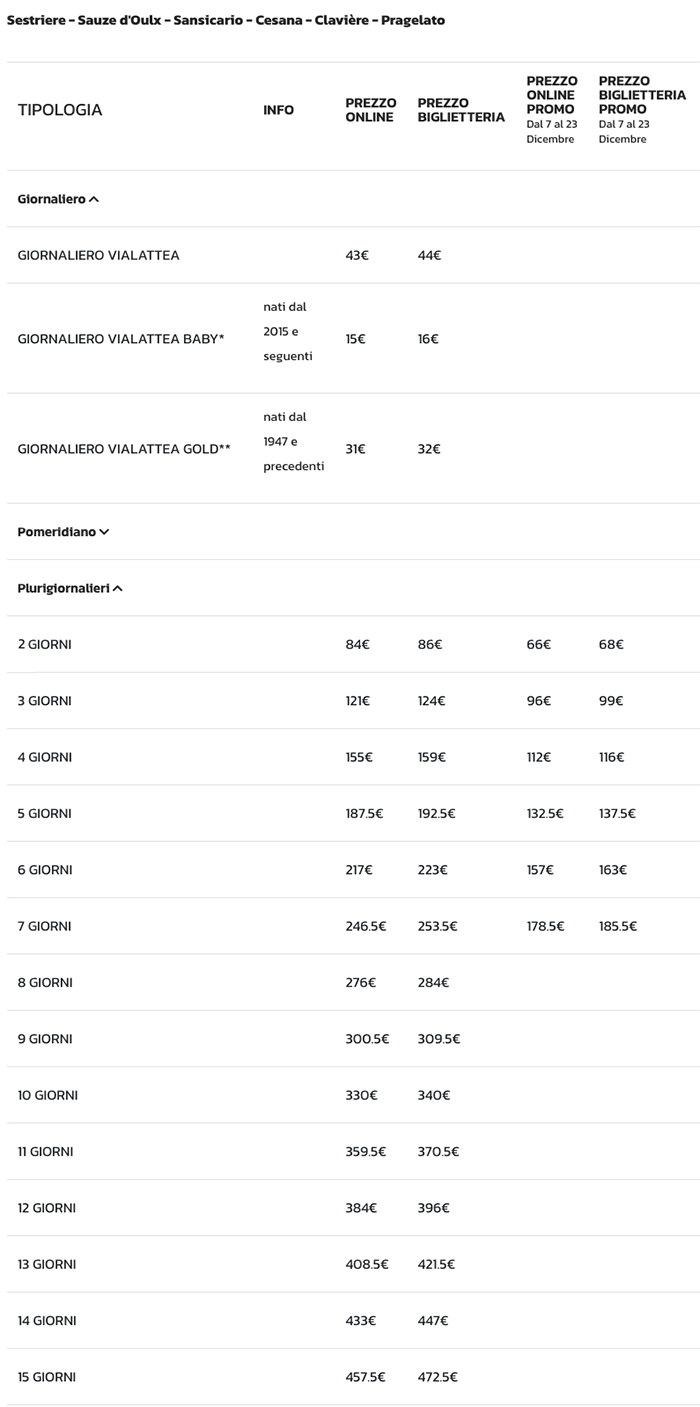Click the INFO column header

[x=278, y=110]
